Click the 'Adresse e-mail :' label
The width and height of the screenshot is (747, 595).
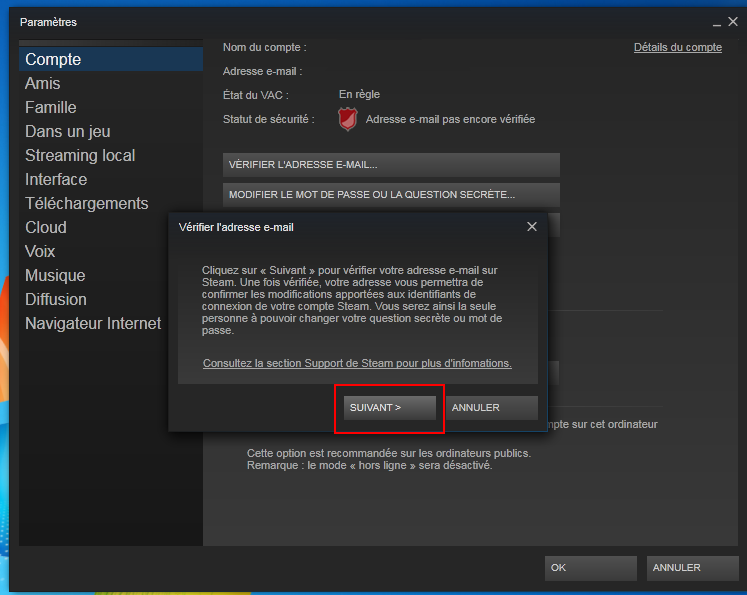[x=262, y=71]
